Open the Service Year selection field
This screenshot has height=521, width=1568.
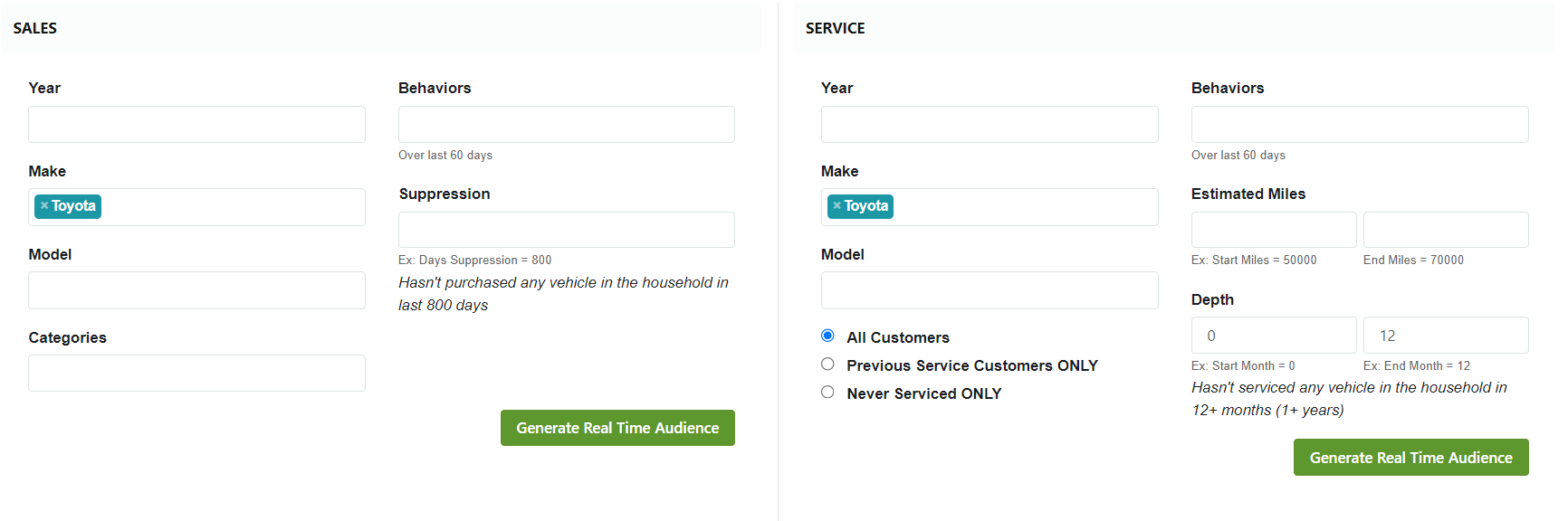tap(989, 125)
